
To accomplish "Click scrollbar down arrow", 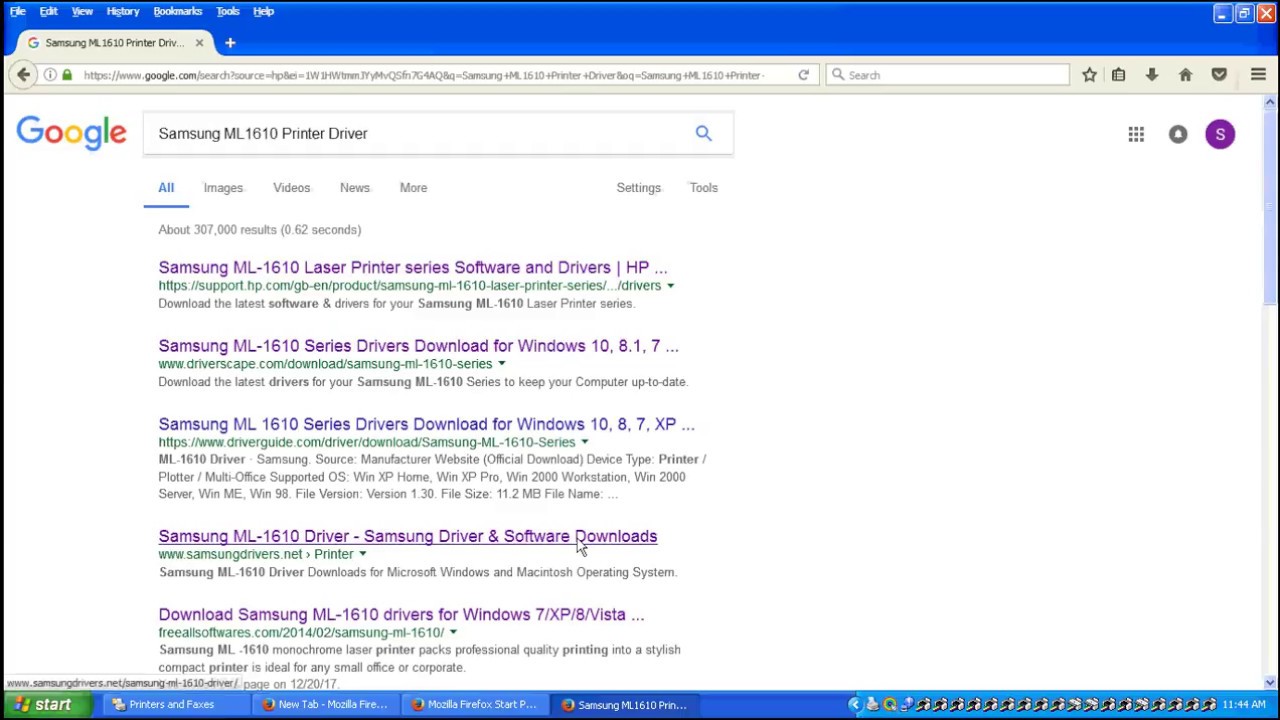I will (x=1270, y=683).
